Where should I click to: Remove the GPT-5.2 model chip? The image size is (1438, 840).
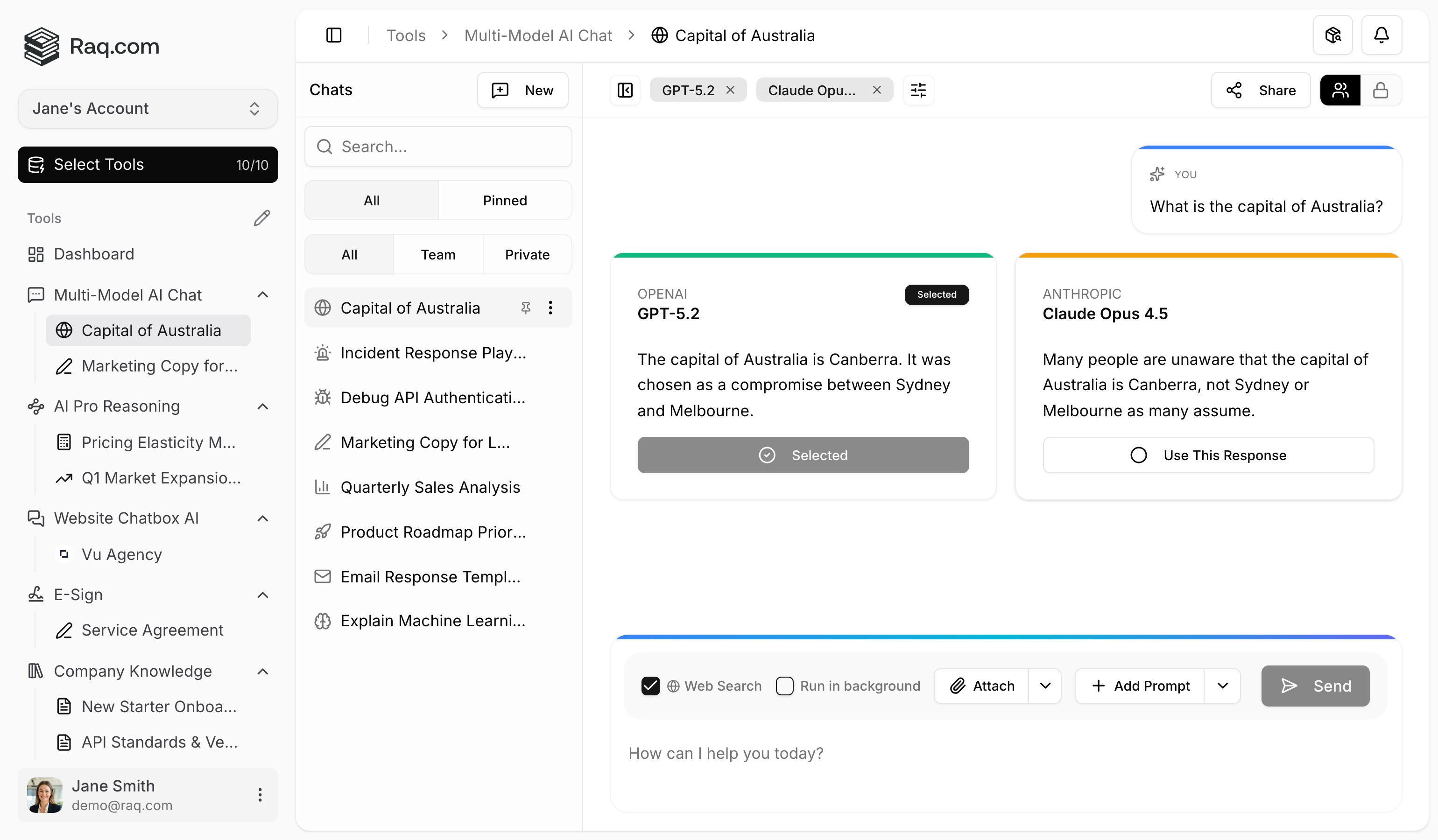pyautogui.click(x=730, y=90)
